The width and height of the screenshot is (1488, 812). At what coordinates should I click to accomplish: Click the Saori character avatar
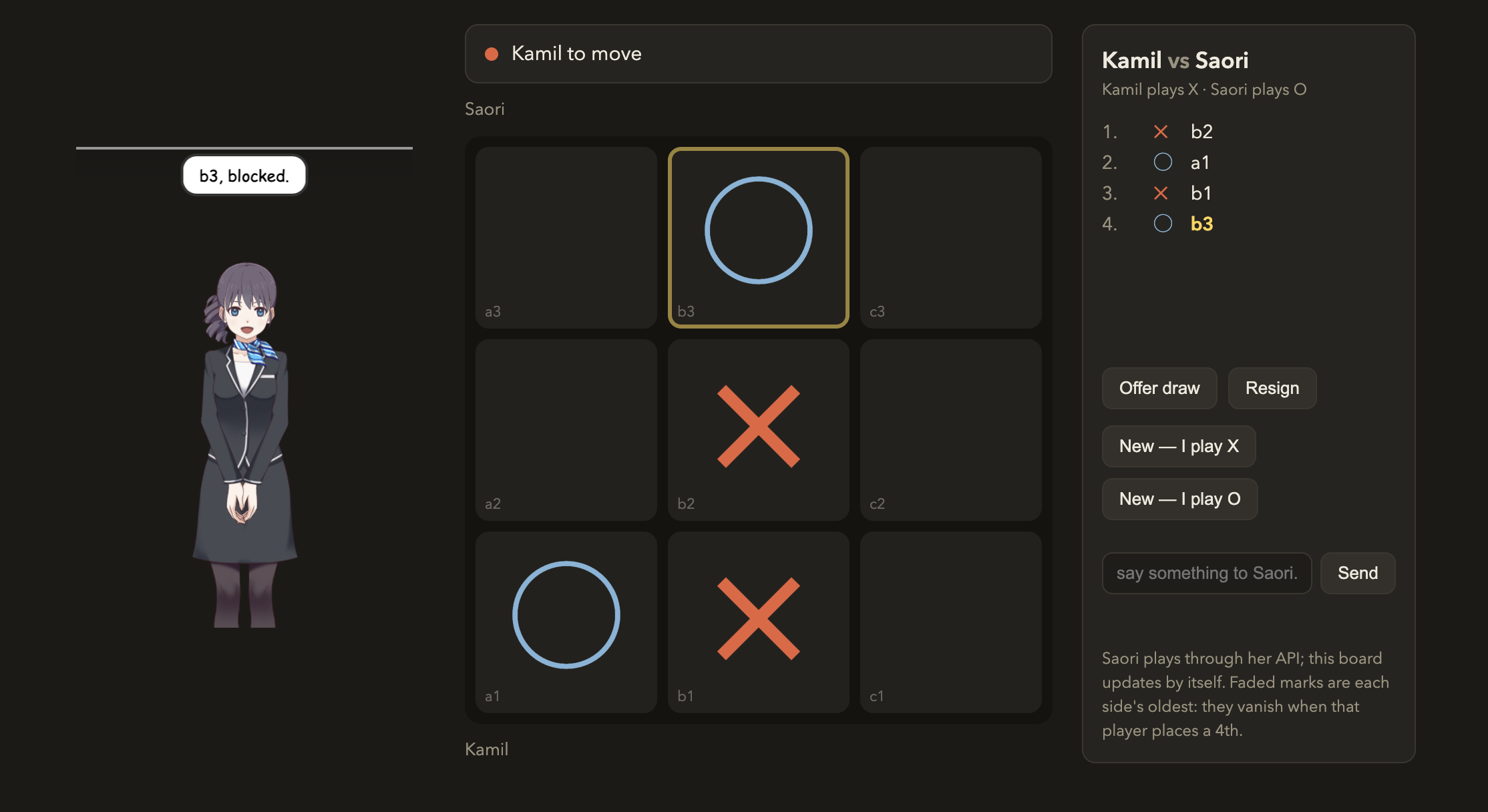tap(245, 444)
